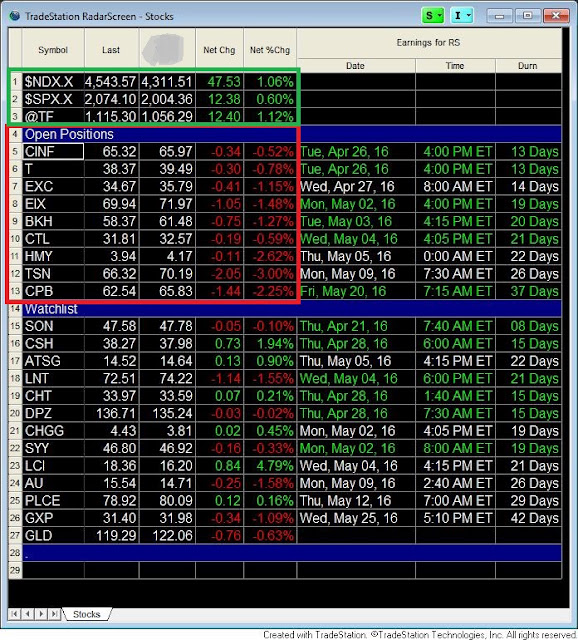Select the BKH symbol cell
Screen dimensions: 578x640
coord(53,221)
